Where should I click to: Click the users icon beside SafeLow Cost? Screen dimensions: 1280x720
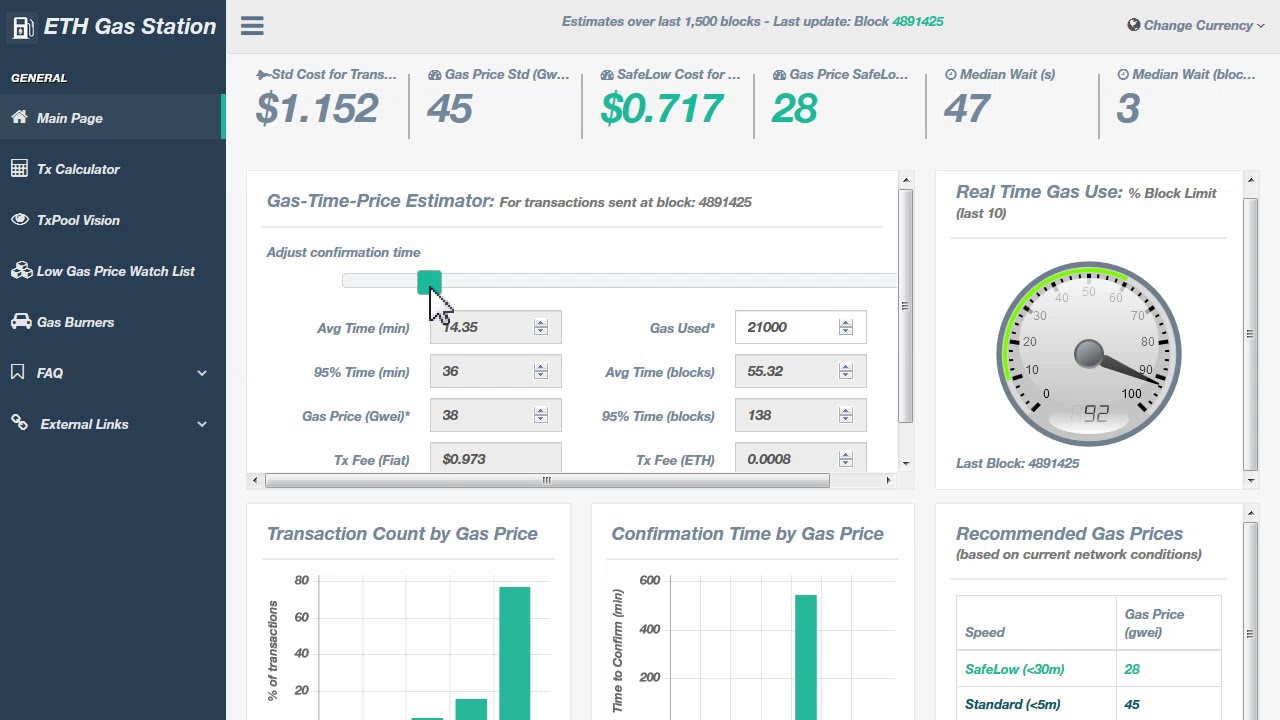coord(607,74)
